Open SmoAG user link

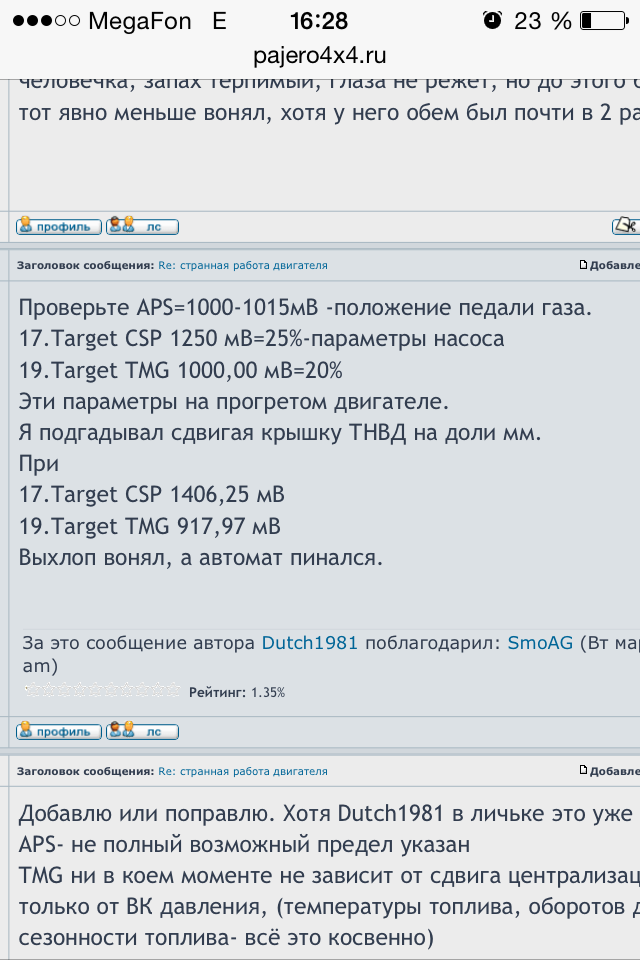click(x=540, y=643)
